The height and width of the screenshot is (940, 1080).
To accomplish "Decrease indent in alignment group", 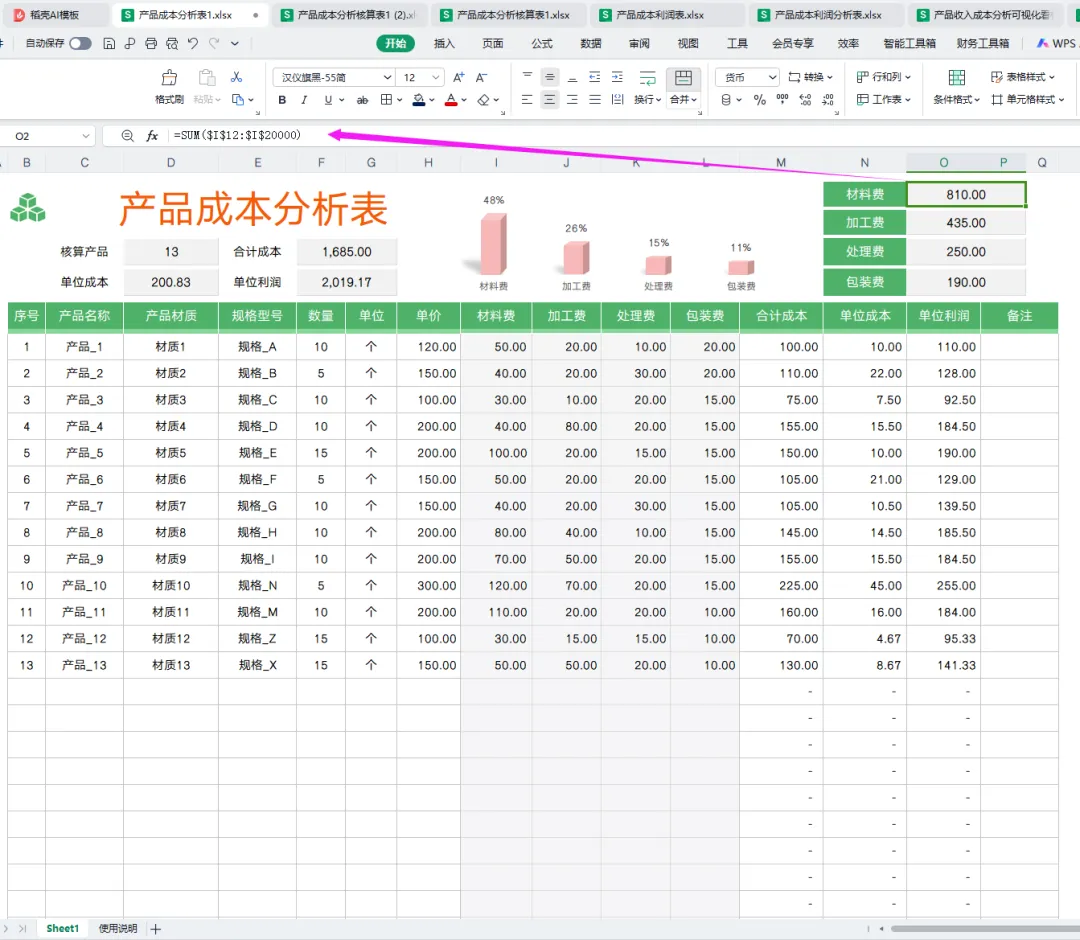I will pyautogui.click(x=595, y=77).
